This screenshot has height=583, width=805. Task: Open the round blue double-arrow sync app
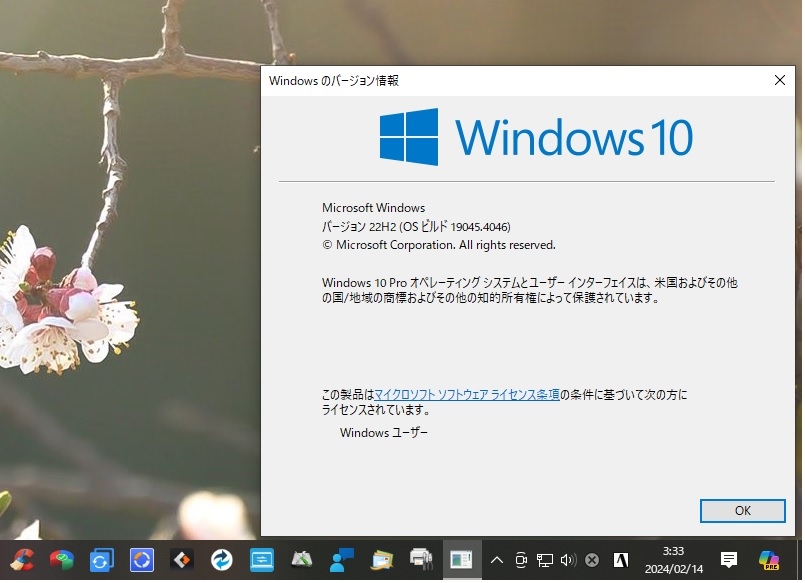pyautogui.click(x=222, y=561)
